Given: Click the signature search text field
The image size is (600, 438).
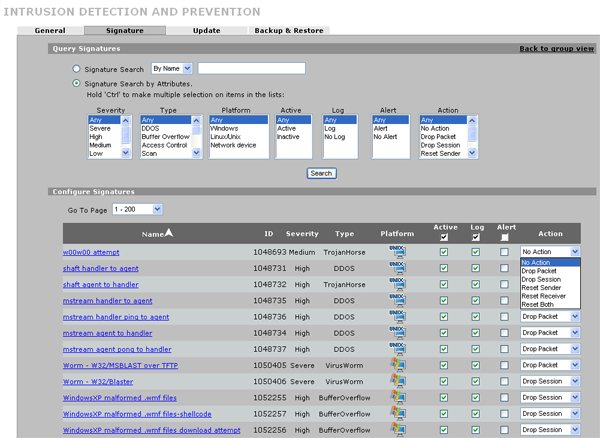Looking at the screenshot, I should [252, 68].
